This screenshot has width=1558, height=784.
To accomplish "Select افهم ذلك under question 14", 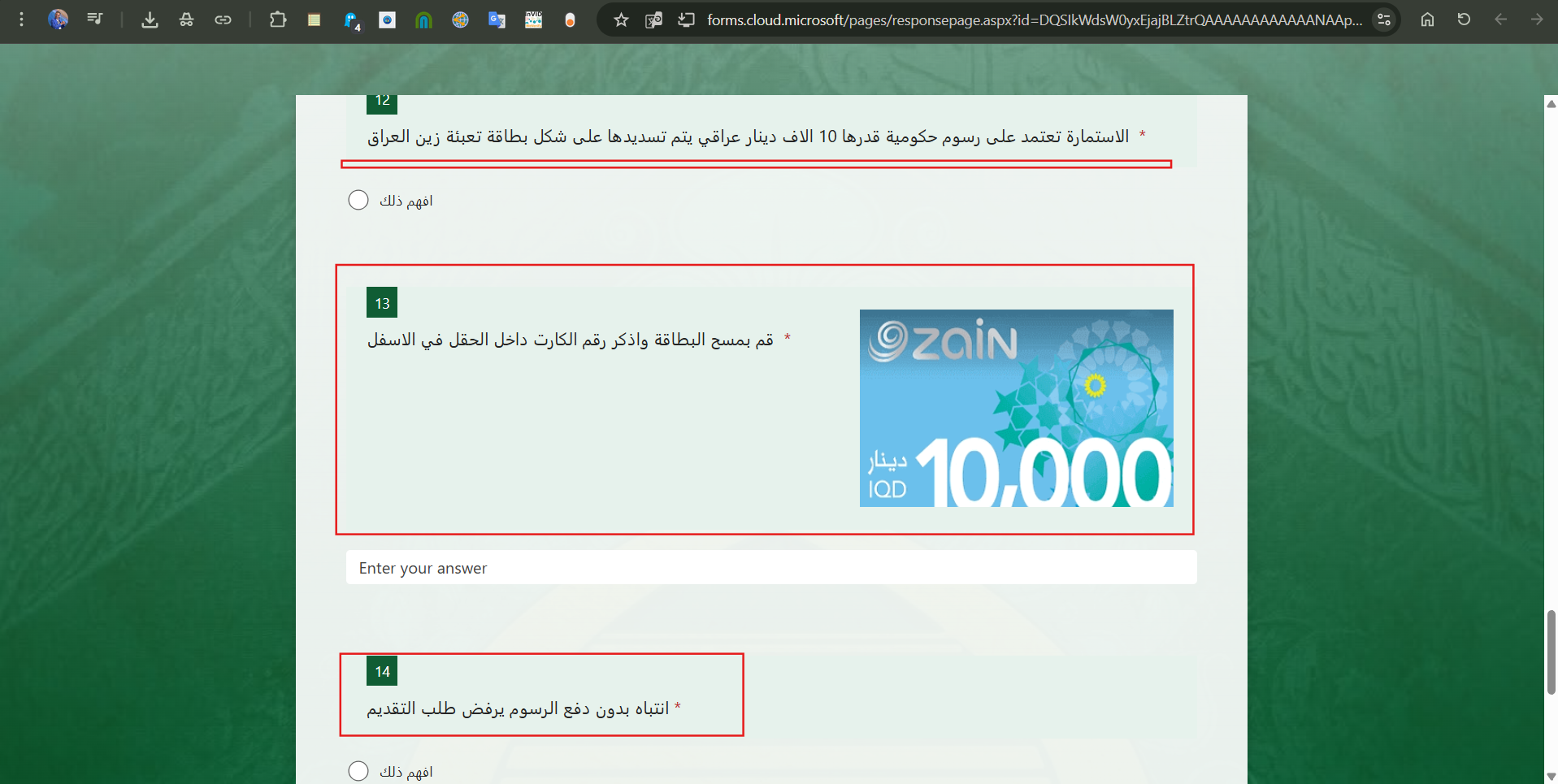I will point(358,770).
